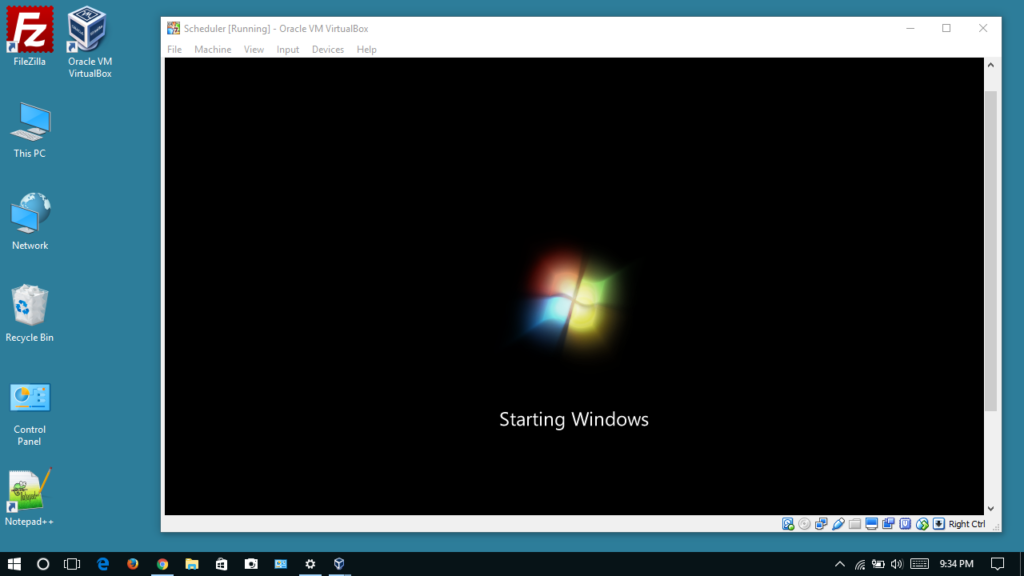
Task: Click the video capture indicator icon
Action: [888, 524]
